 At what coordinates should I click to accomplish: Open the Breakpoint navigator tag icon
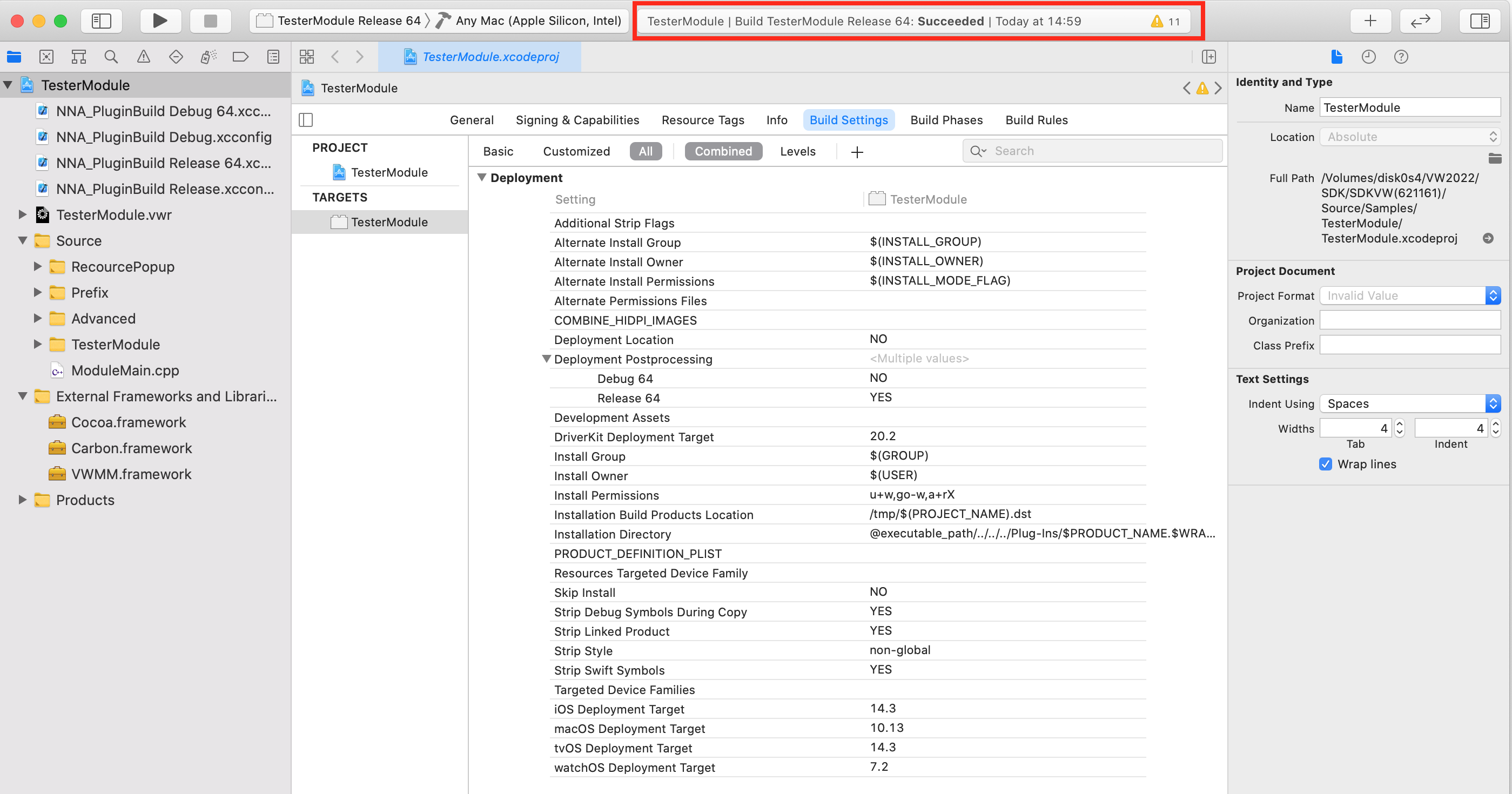click(240, 57)
